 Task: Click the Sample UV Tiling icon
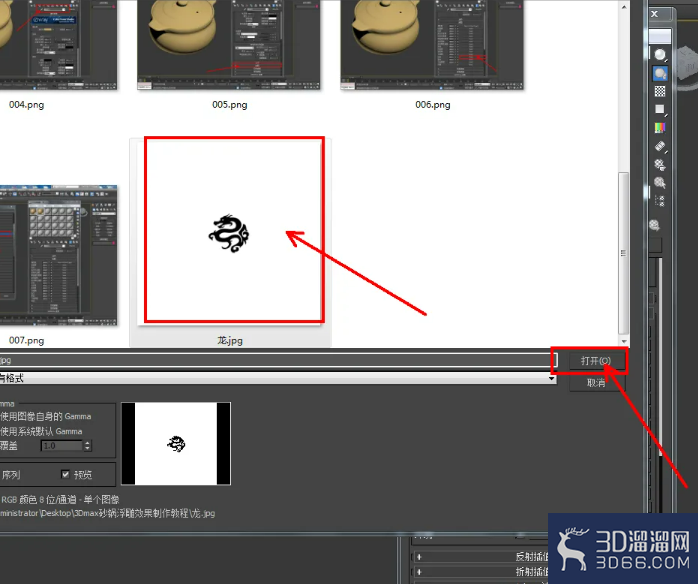pos(660,110)
